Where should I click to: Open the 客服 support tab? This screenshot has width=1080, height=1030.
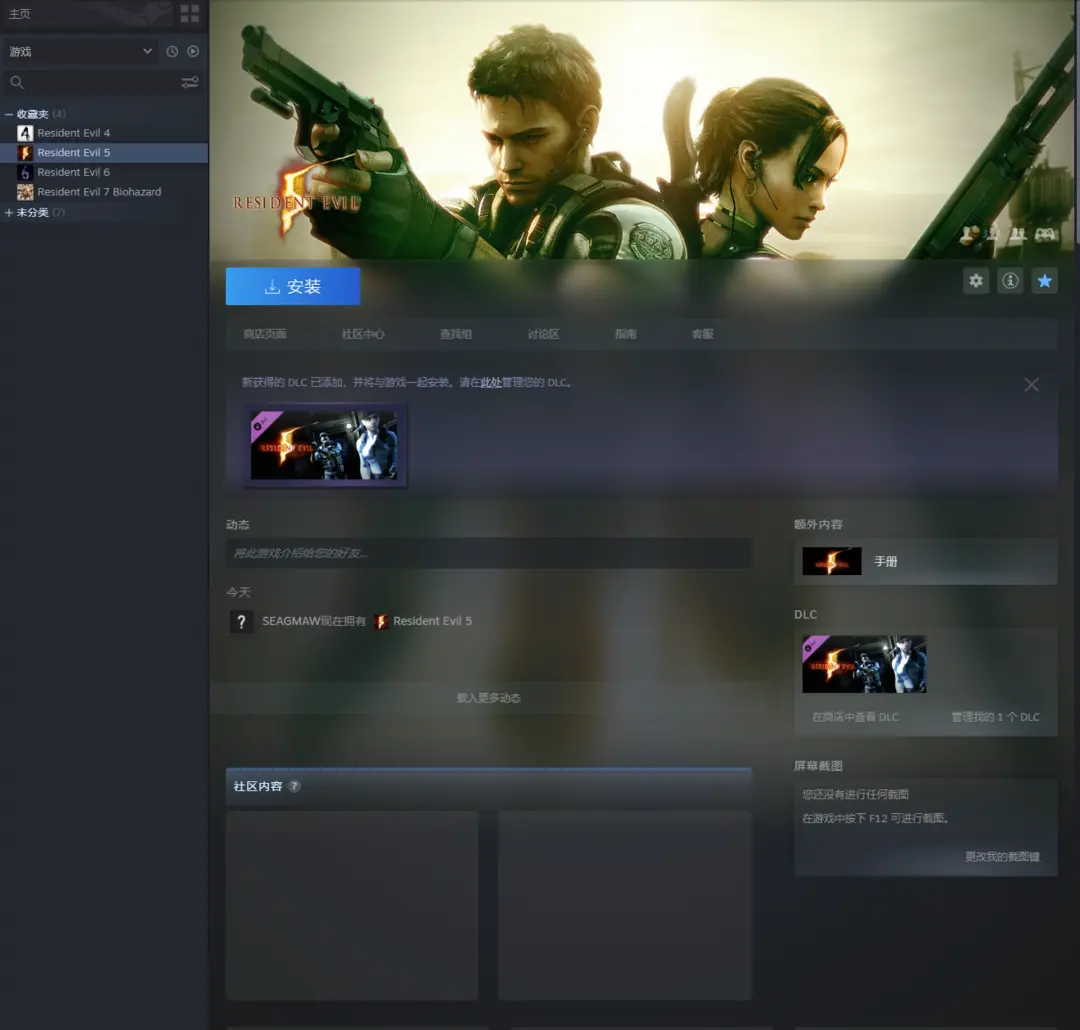(x=703, y=334)
